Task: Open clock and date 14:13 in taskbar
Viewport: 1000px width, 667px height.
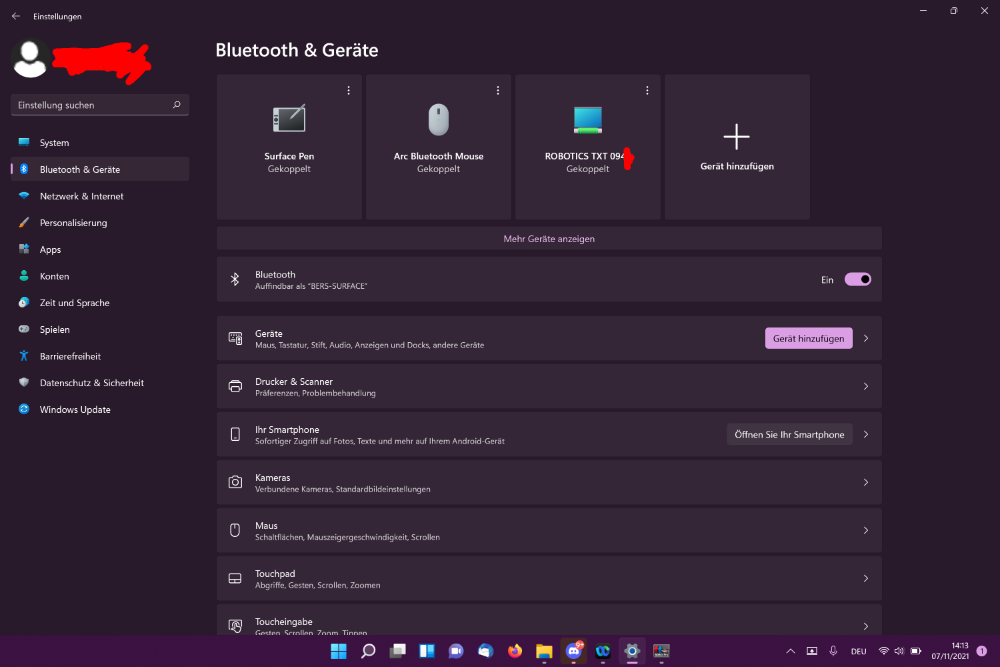Action: (x=950, y=651)
